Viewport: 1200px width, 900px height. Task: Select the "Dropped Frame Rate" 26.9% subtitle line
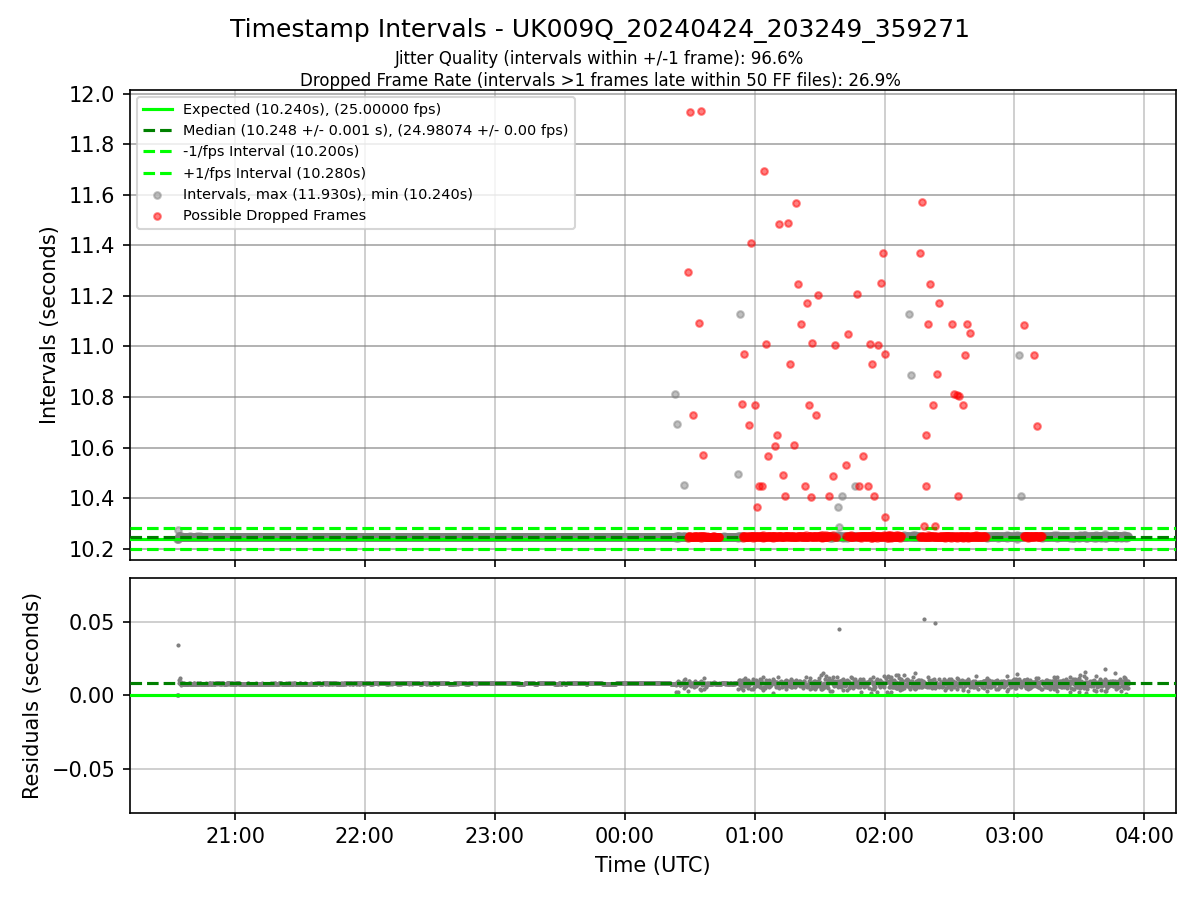(599, 80)
